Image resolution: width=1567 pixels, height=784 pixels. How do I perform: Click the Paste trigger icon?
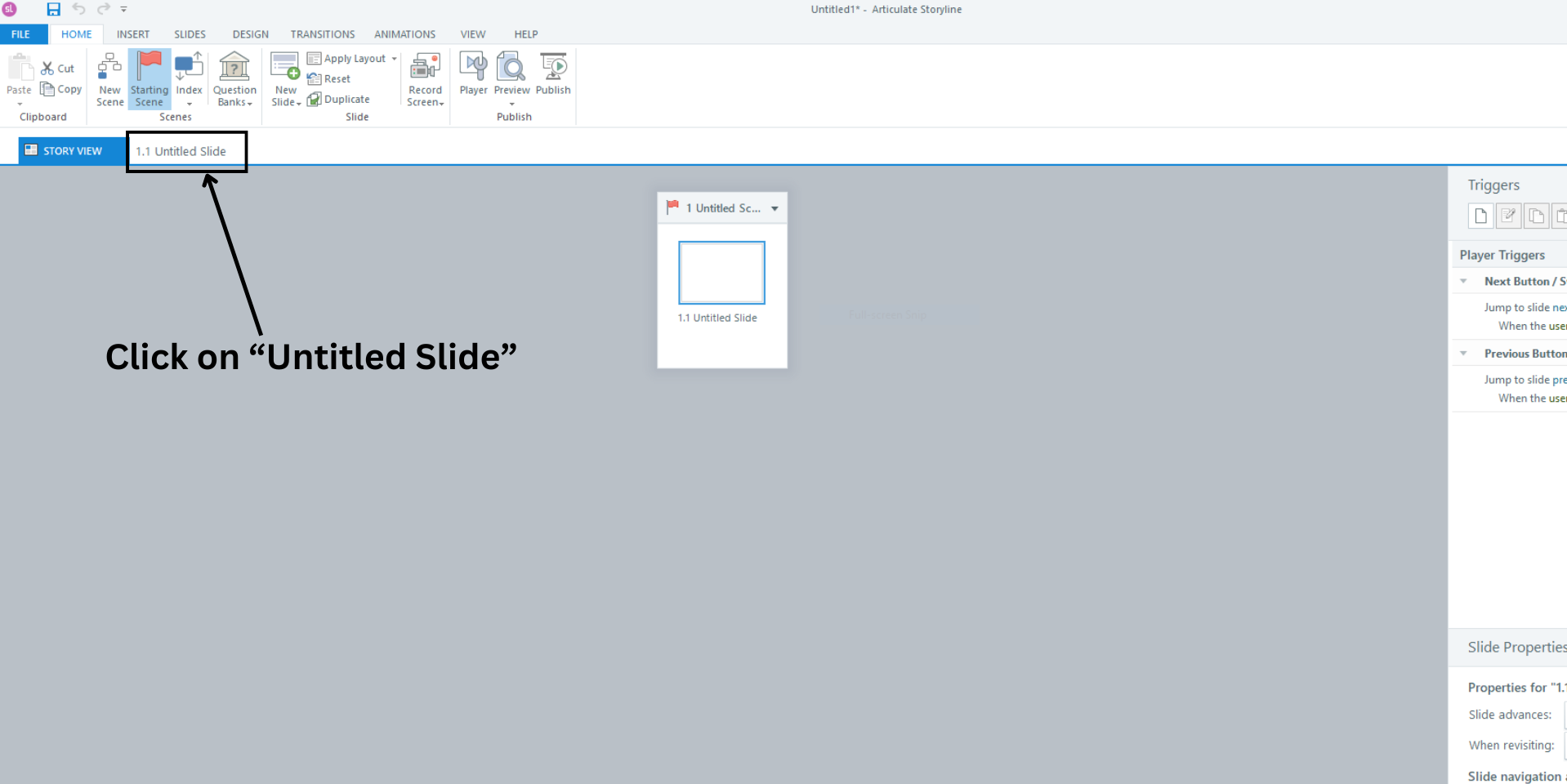[1560, 216]
